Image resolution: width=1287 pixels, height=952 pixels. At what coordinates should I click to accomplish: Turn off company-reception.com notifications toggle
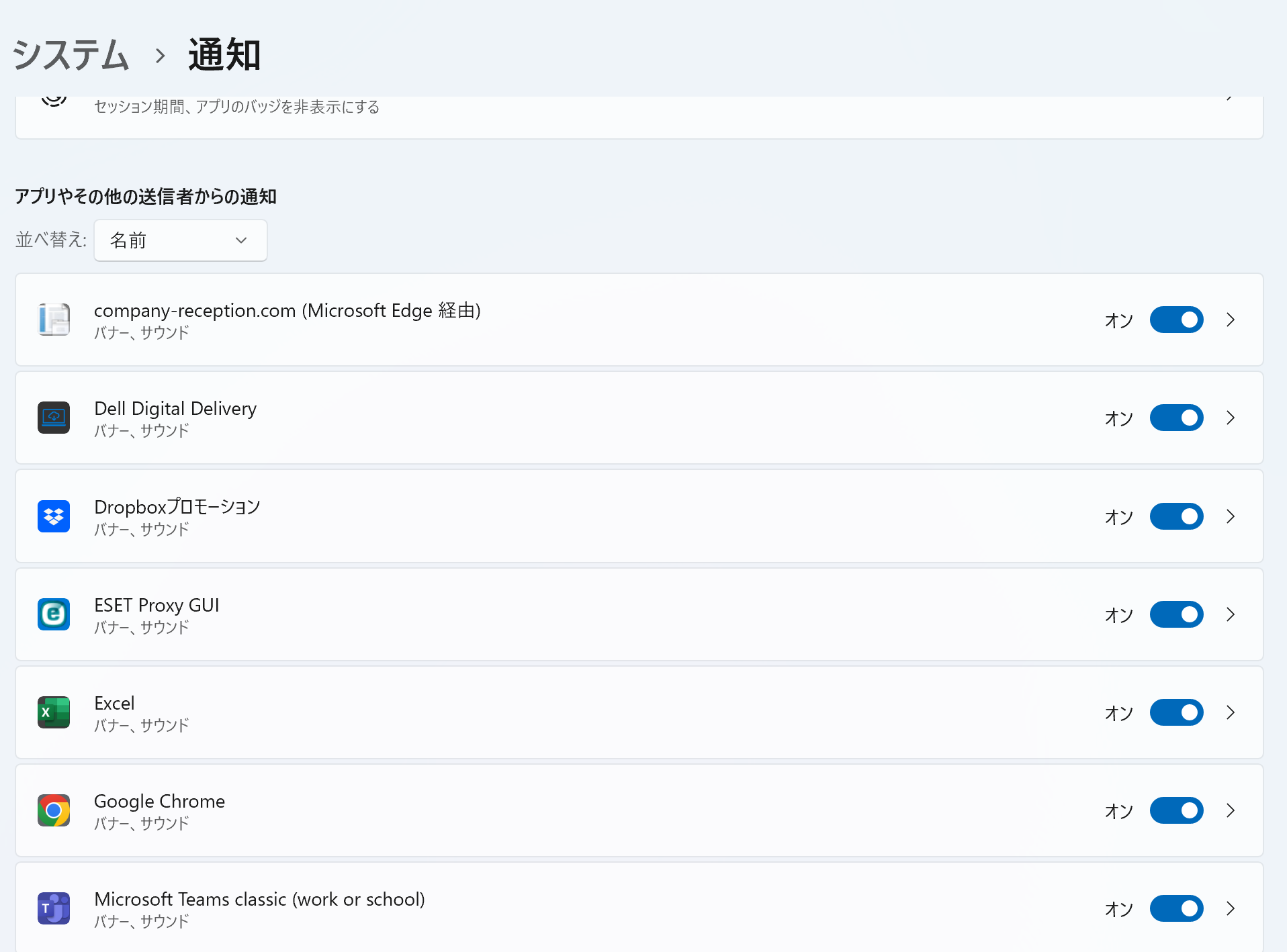(x=1176, y=320)
